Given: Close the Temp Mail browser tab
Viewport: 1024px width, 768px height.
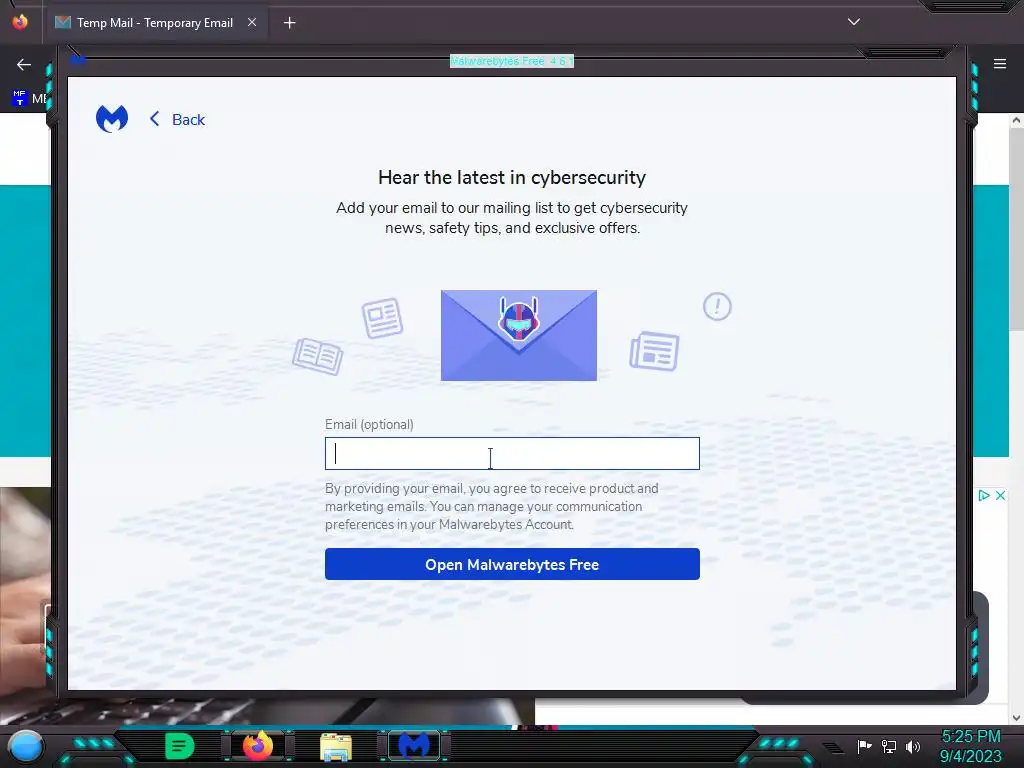Looking at the screenshot, I should 251,22.
